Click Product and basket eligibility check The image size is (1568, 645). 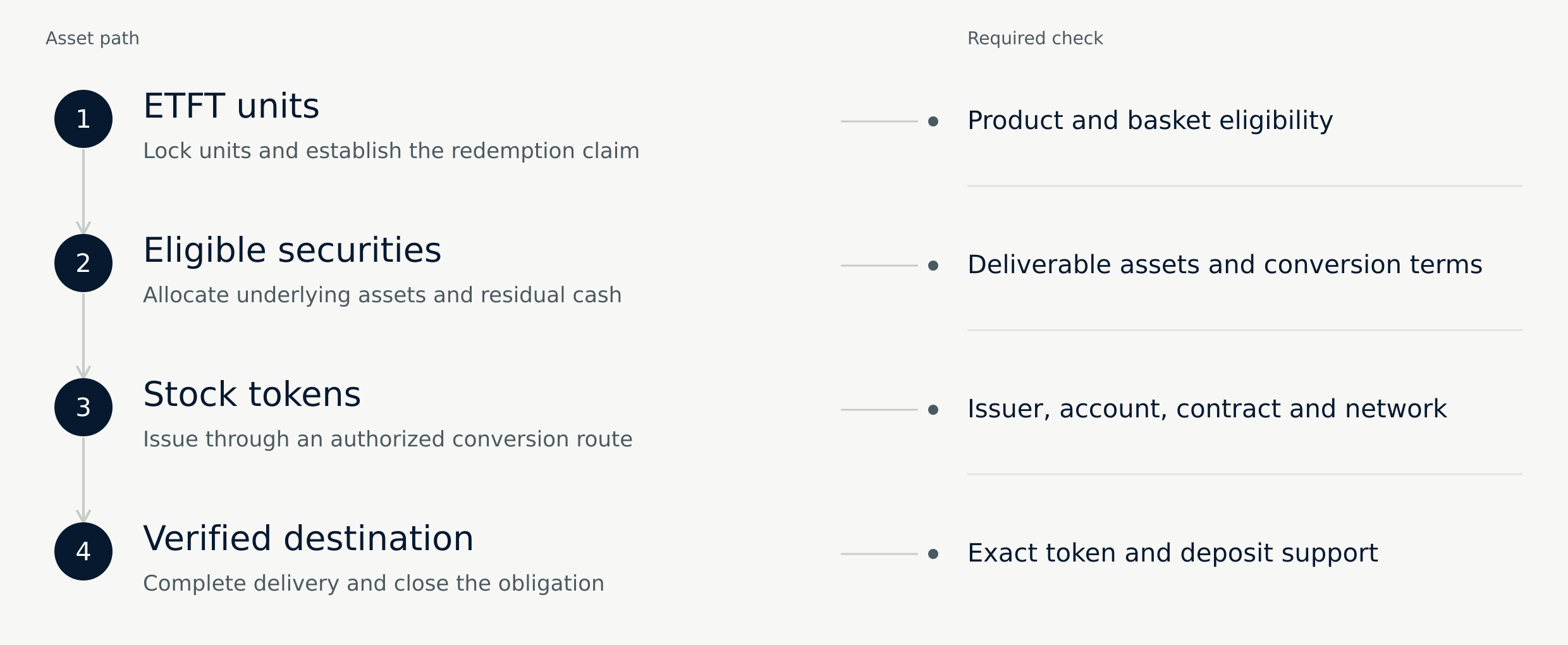[1150, 121]
